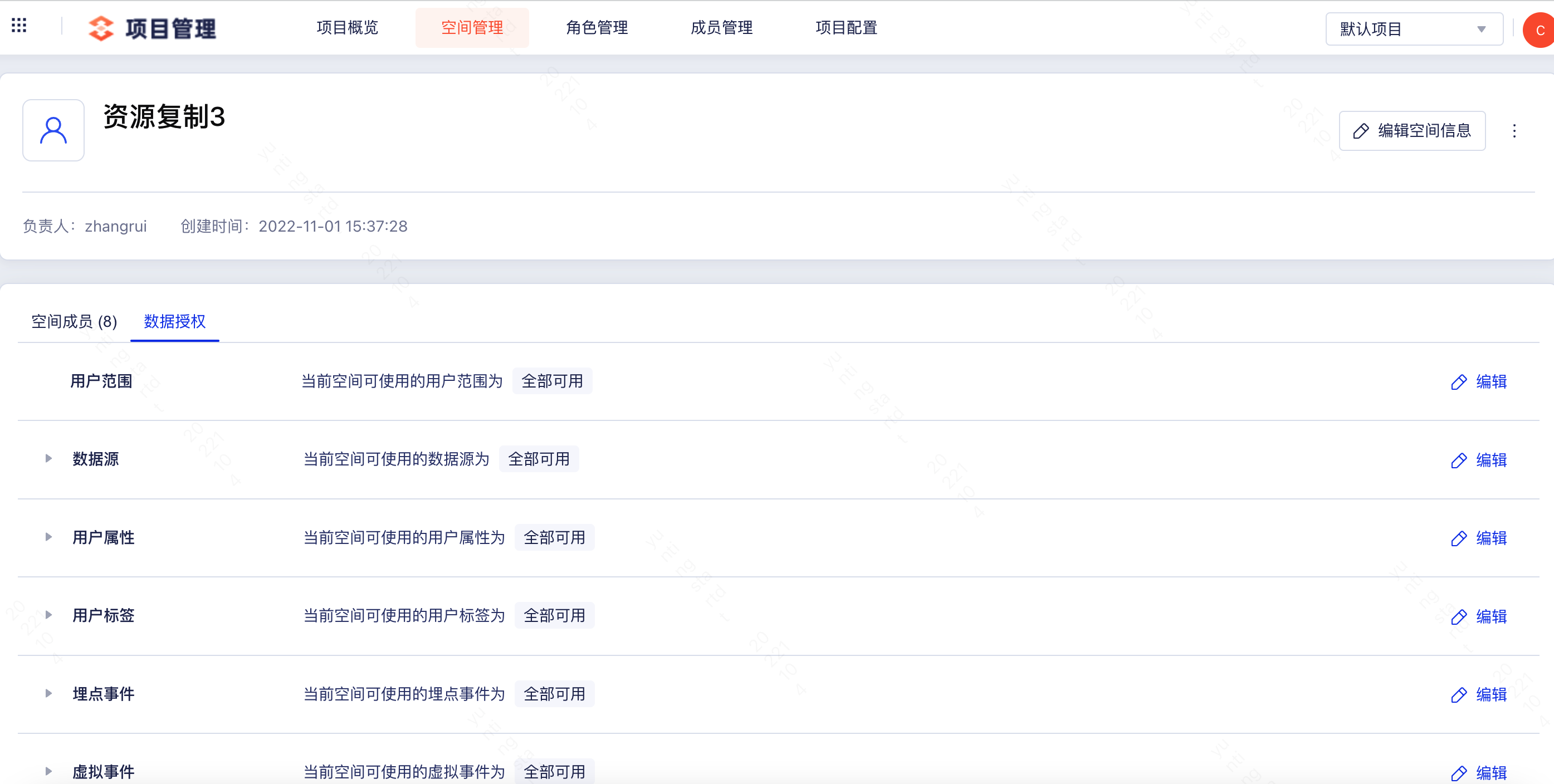Click the 资源复制3 space title

pyautogui.click(x=164, y=116)
